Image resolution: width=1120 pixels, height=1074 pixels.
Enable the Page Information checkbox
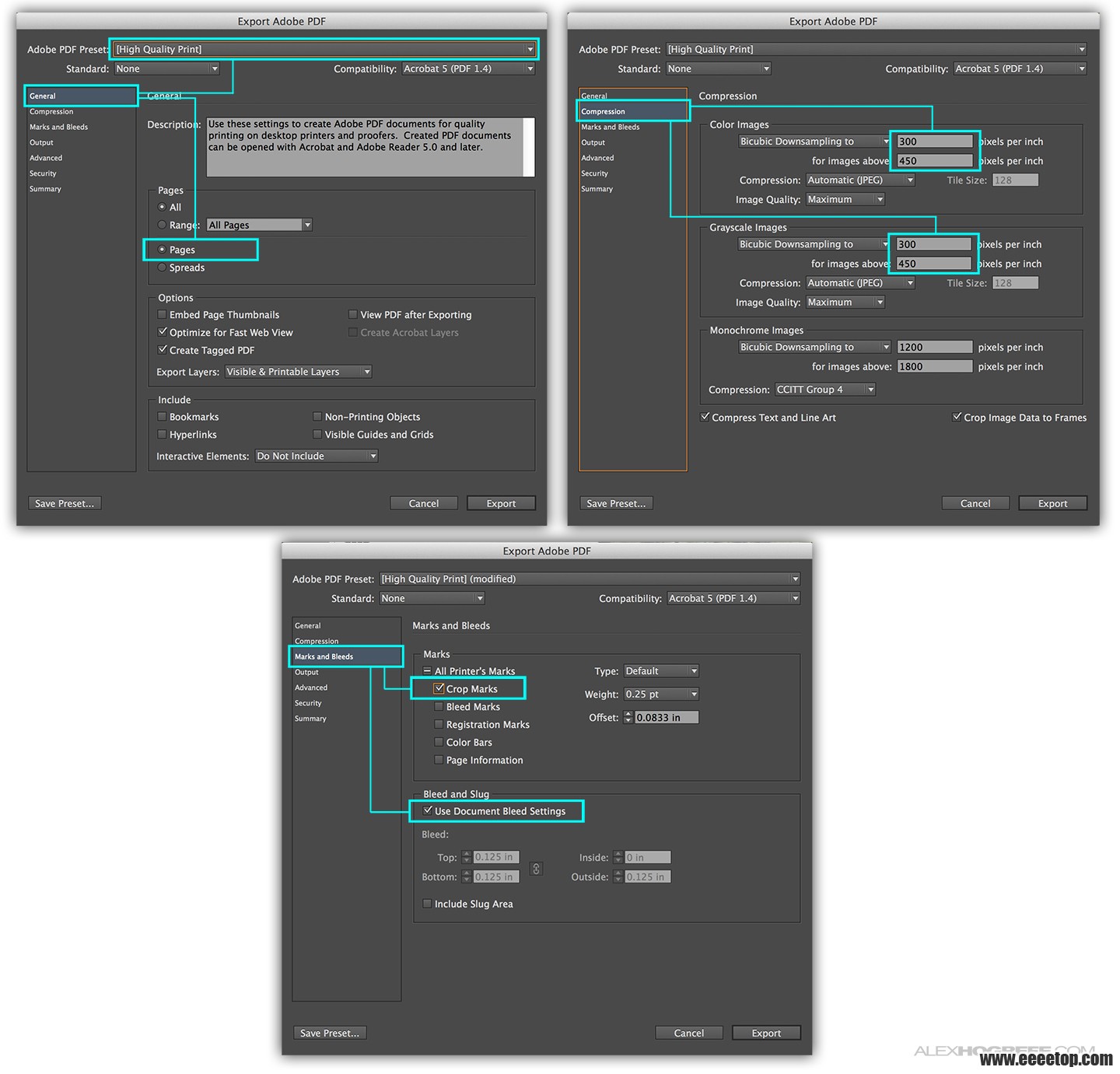pyautogui.click(x=439, y=760)
